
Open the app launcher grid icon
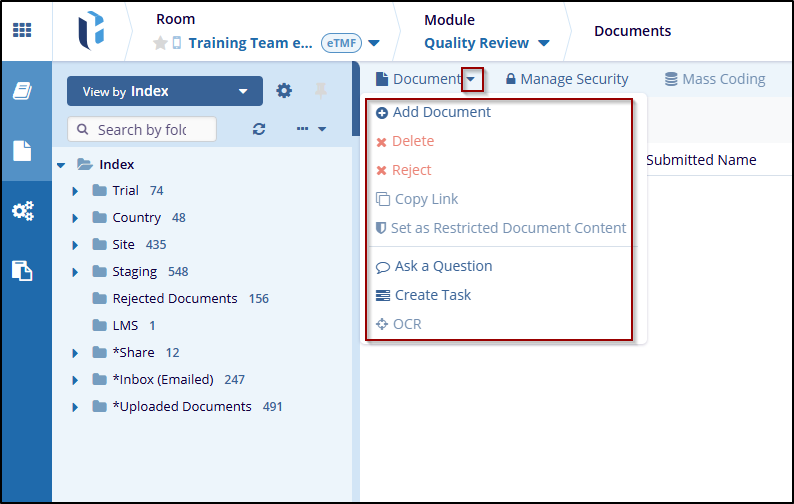[x=22, y=30]
